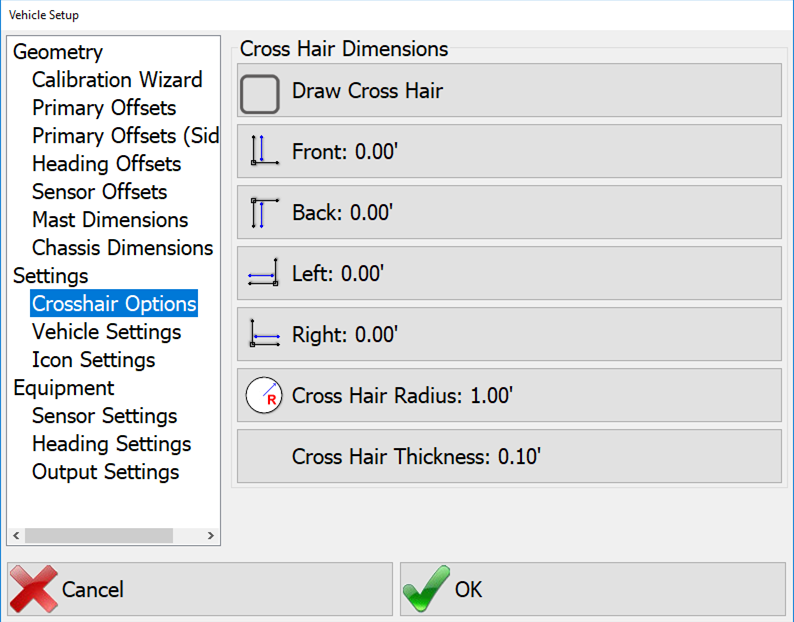This screenshot has width=794, height=622.
Task: Edit the Right: 0.00' value
Action: 509,334
